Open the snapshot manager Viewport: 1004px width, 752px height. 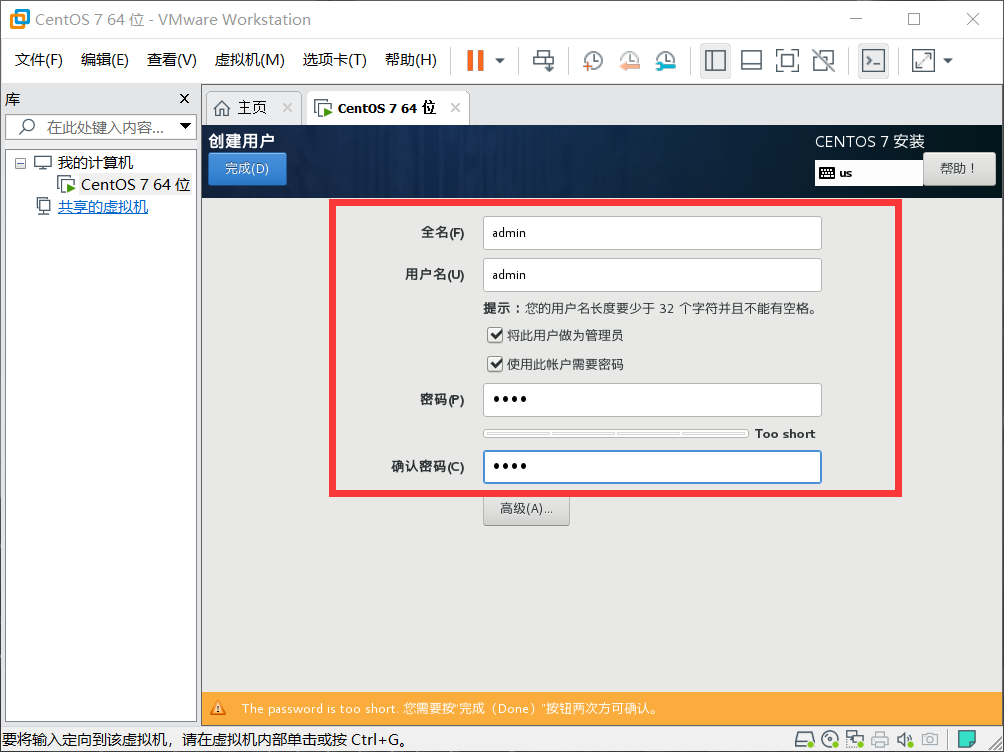666,61
